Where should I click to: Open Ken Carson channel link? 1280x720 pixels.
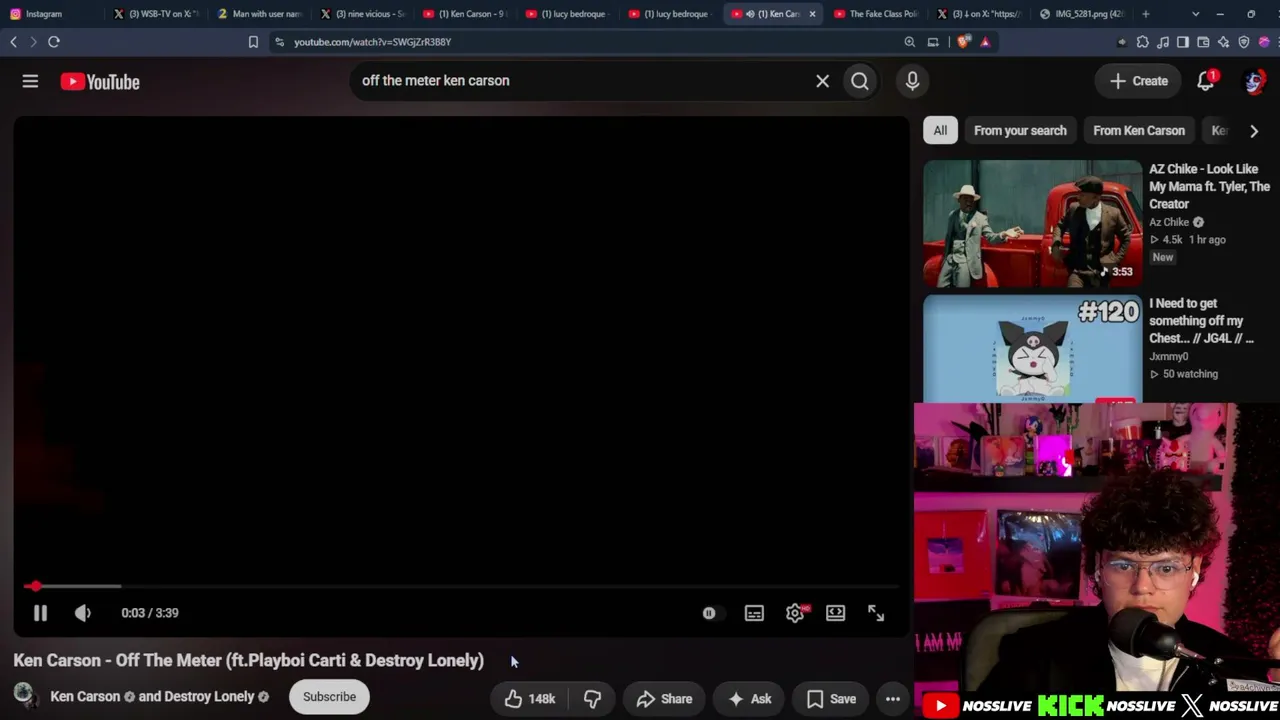coord(85,697)
